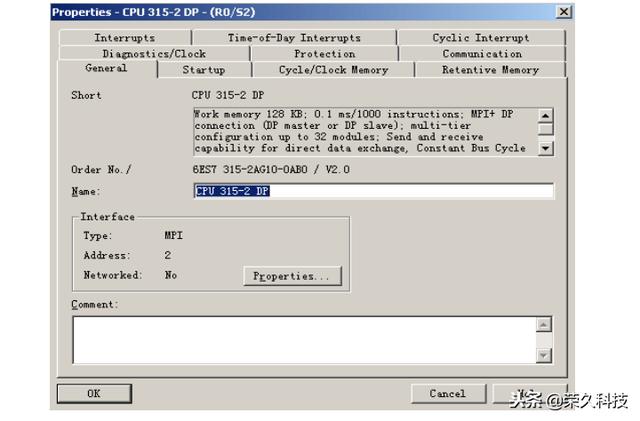The height and width of the screenshot is (421, 640).
Task: Click description box scroll down arrow
Action: [x=546, y=148]
